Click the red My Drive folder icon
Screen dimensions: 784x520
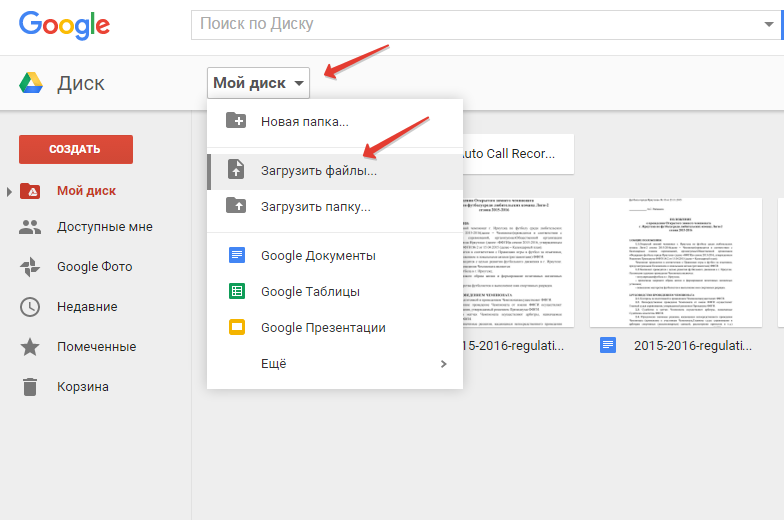[x=30, y=191]
